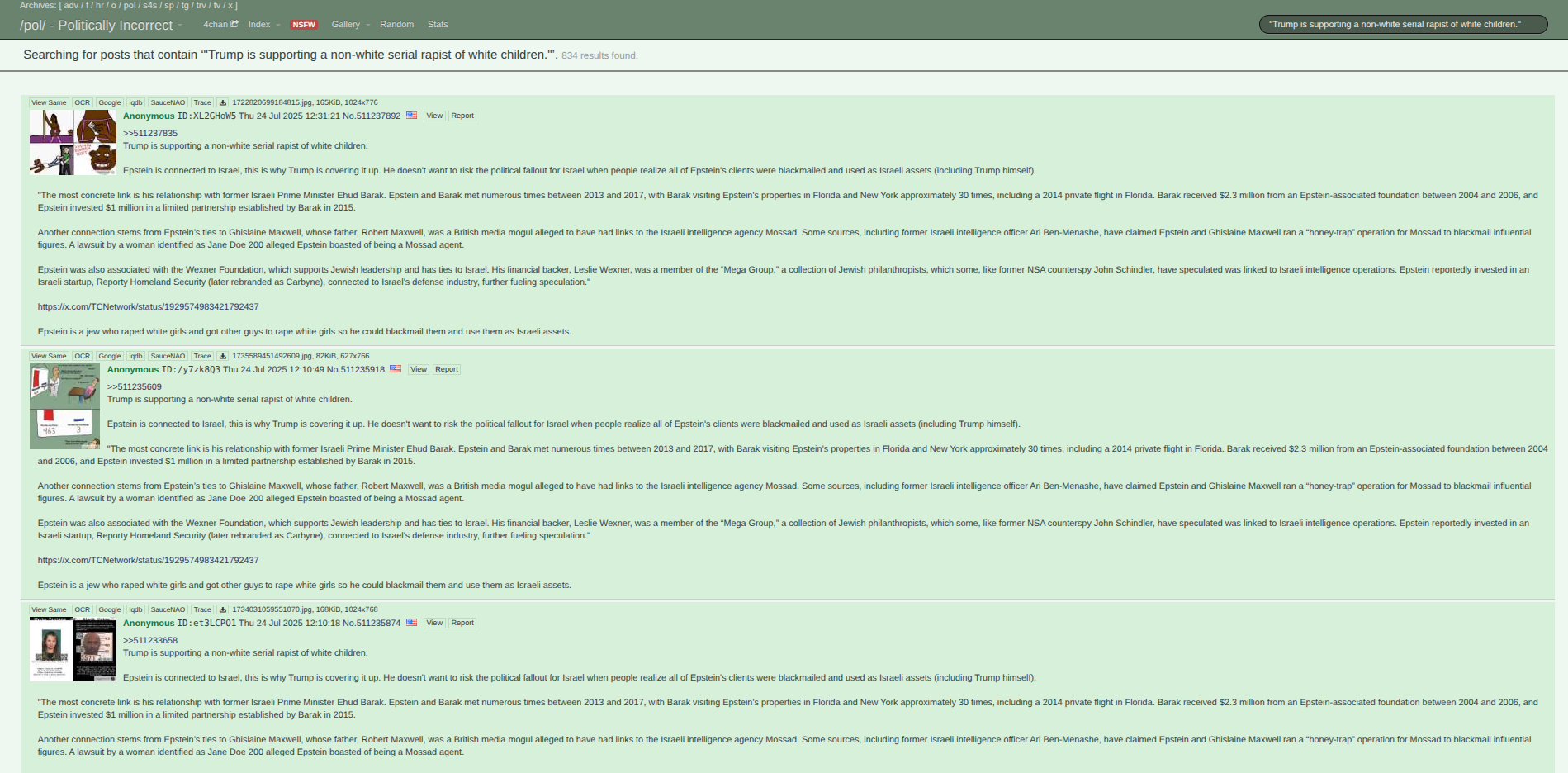
Task: Open the x.com link in post No.511237892
Action: [148, 307]
